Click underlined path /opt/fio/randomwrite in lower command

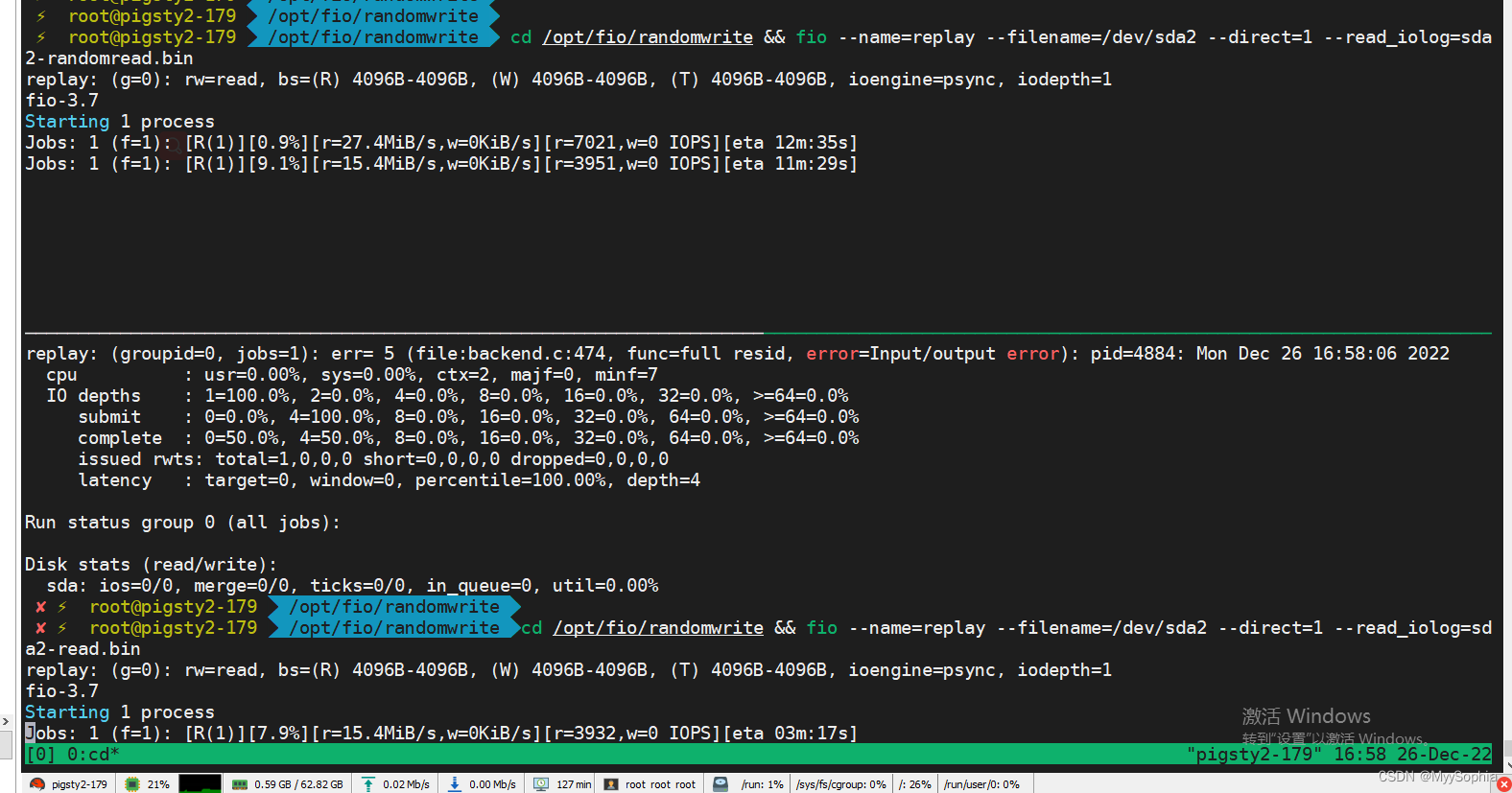pyautogui.click(x=658, y=628)
